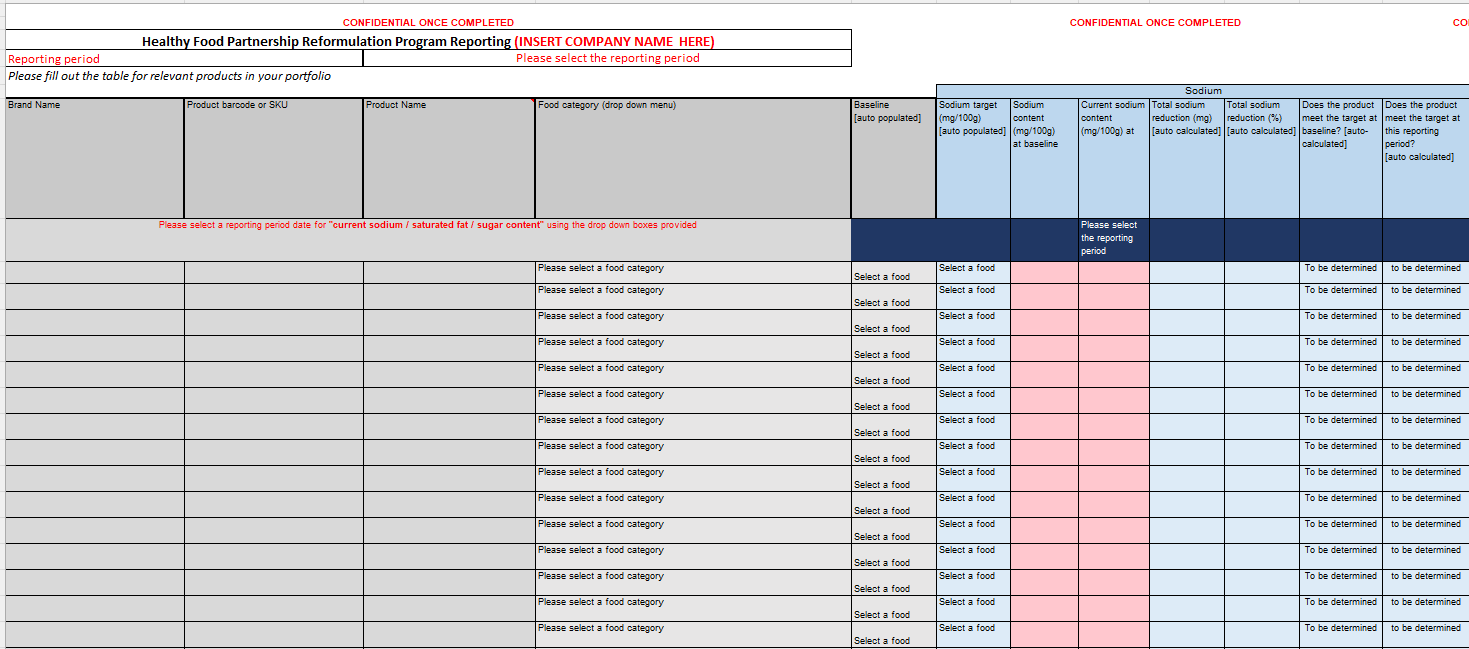Click the "Total sodium reduction (mg)" header
The width and height of the screenshot is (1469, 649).
coord(1187,158)
